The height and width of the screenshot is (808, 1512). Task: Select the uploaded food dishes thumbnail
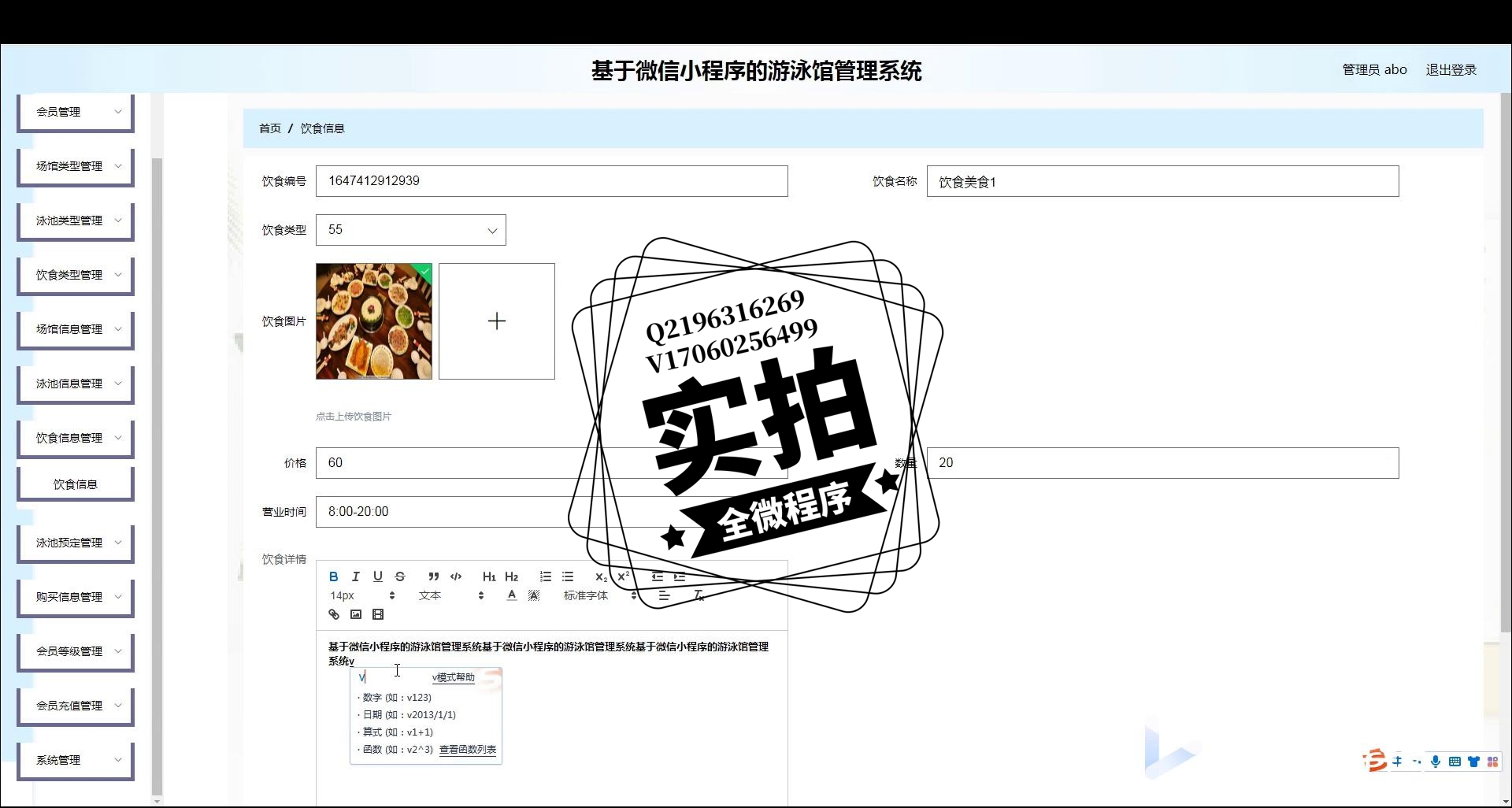[374, 321]
